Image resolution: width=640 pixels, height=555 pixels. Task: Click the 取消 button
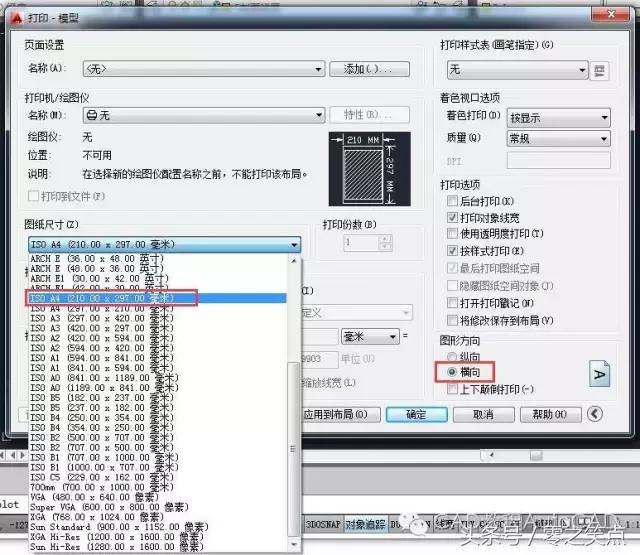pos(483,415)
